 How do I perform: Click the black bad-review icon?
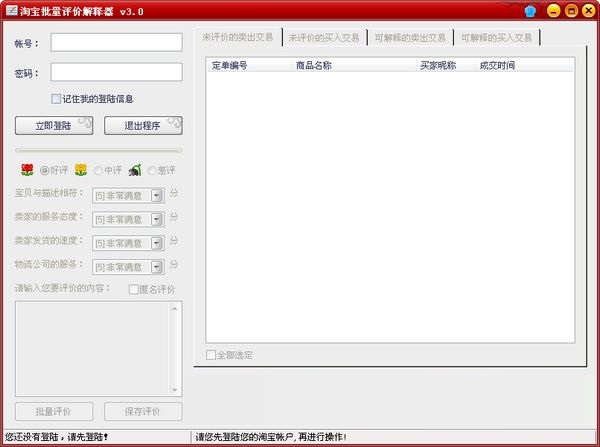click(x=135, y=170)
